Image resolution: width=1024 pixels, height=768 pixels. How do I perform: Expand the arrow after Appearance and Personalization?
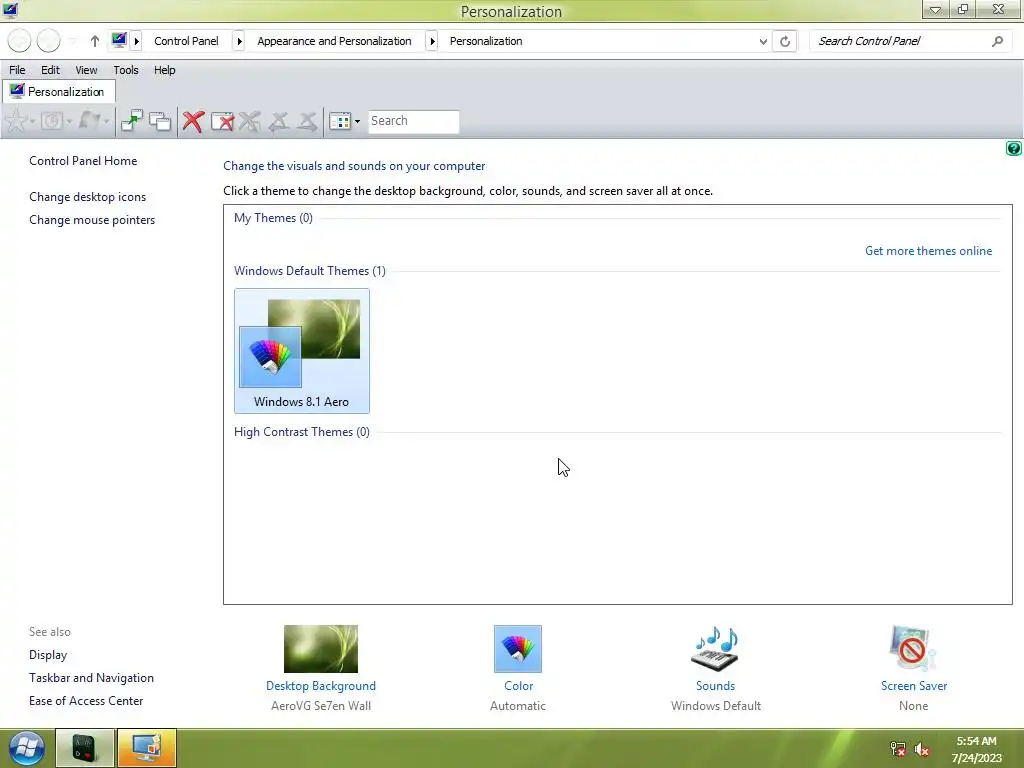[432, 41]
